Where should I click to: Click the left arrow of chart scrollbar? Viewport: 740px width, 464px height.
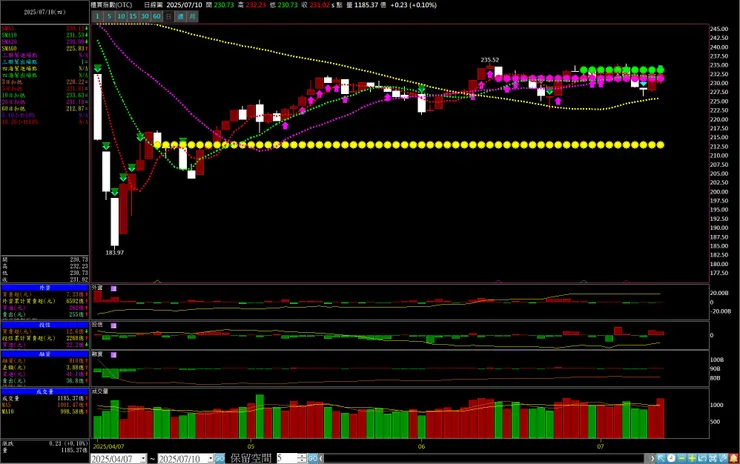[321, 458]
